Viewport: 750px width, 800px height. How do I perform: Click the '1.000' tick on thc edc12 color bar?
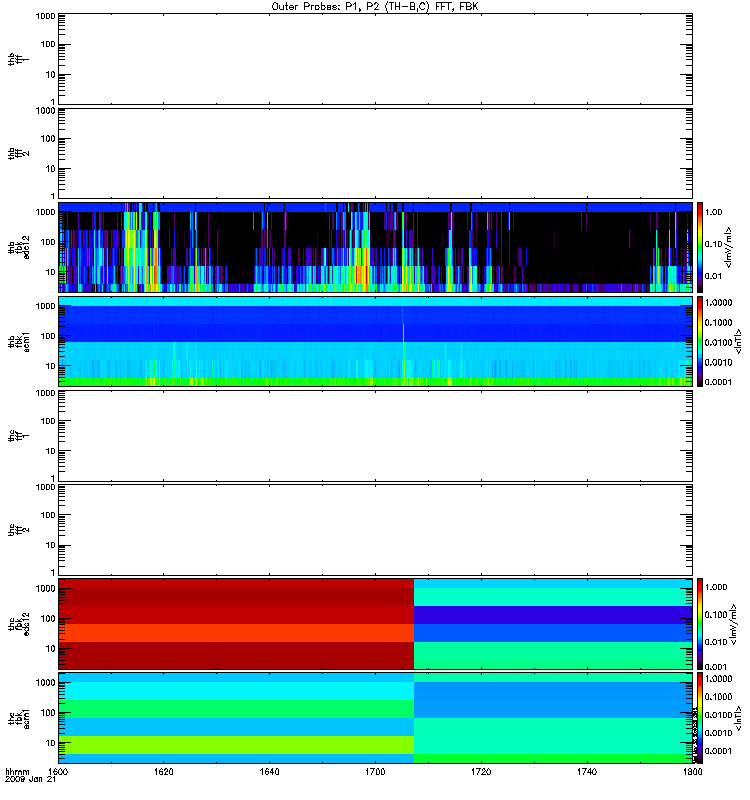tap(716, 587)
